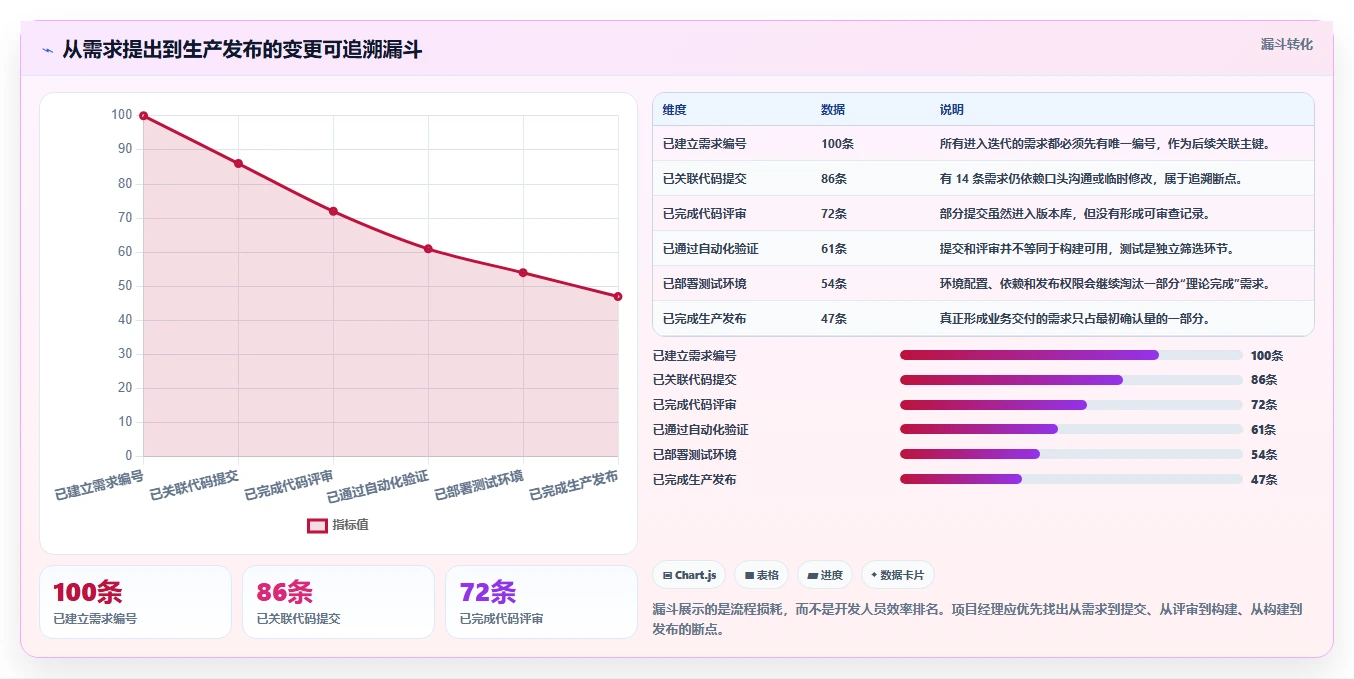Click the 已通过自动化验证 x-axis label on chart
This screenshot has height=679, width=1354.
(x=378, y=487)
